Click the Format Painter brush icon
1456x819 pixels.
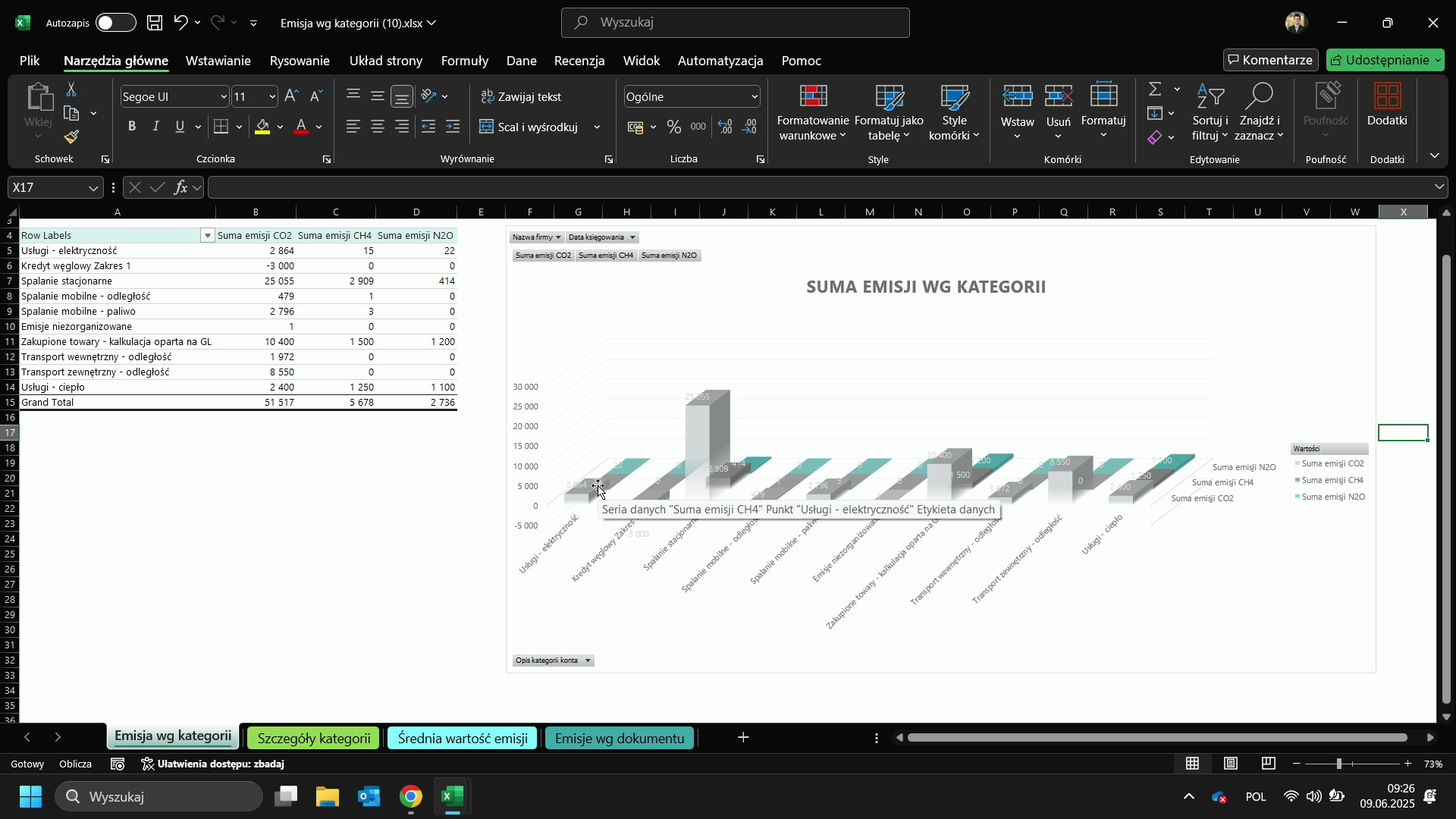(71, 137)
